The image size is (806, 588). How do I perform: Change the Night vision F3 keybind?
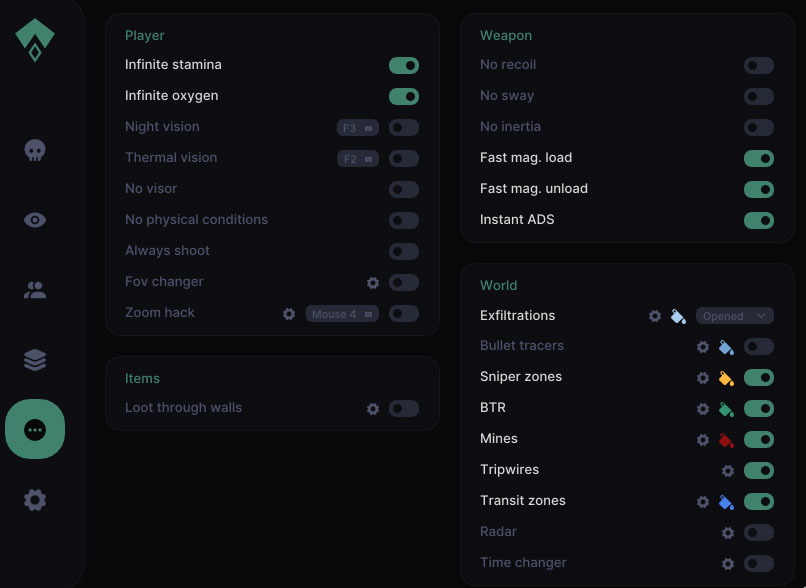357,128
